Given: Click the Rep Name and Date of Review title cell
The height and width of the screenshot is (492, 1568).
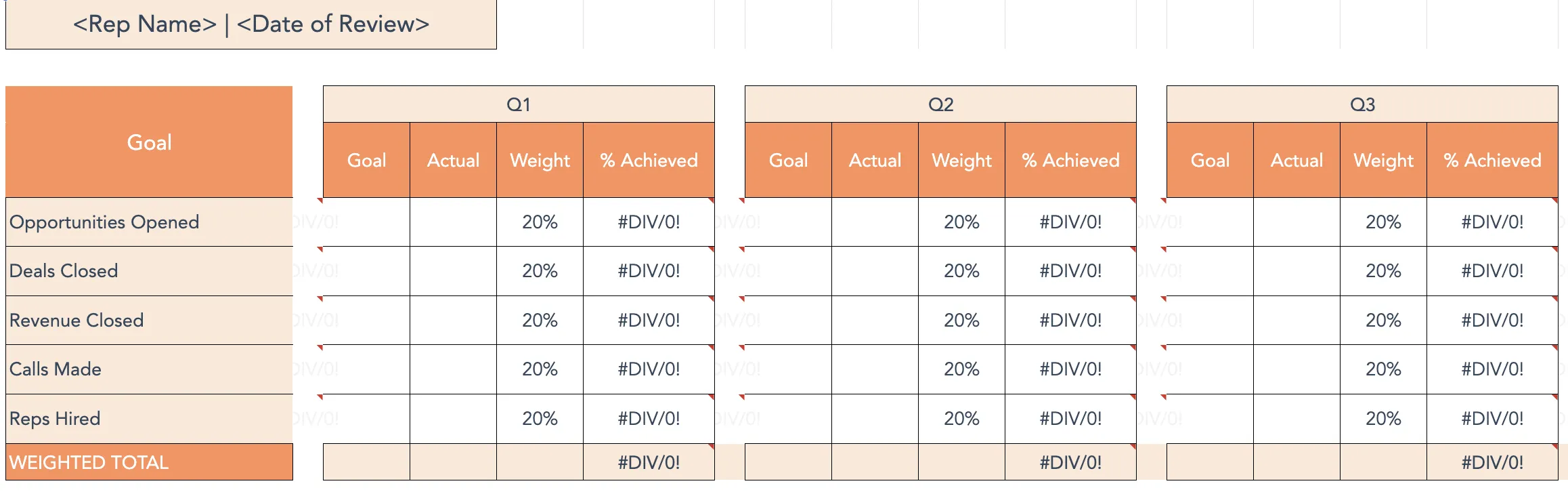Looking at the screenshot, I should pos(251,24).
